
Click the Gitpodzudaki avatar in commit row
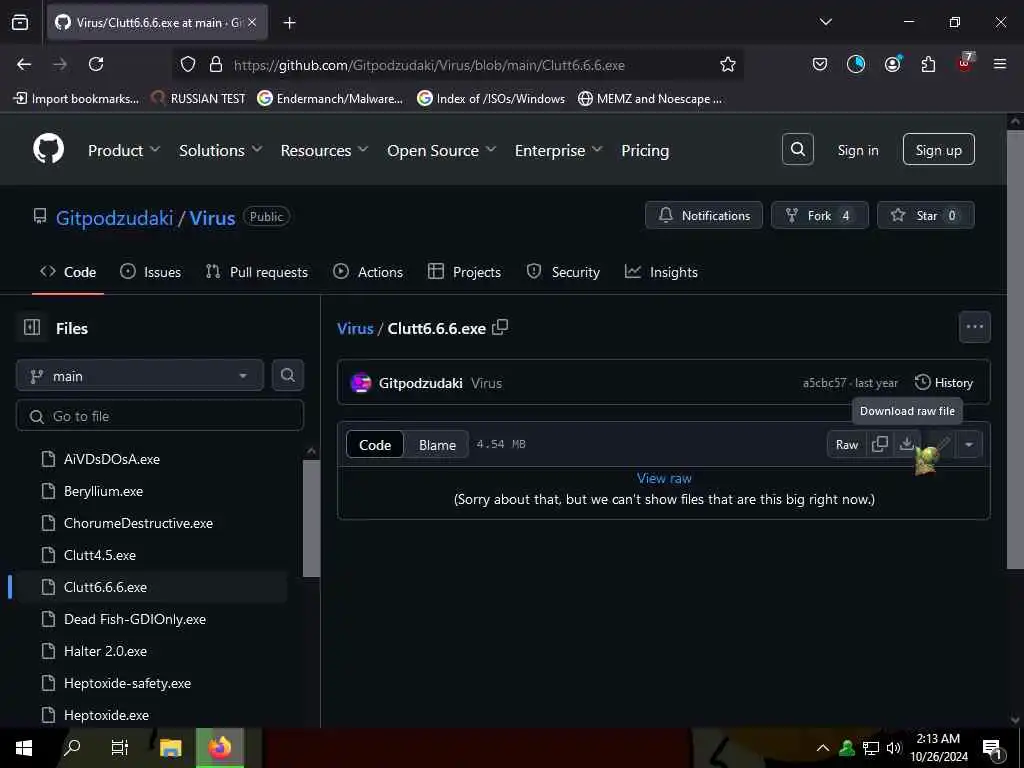tap(360, 383)
